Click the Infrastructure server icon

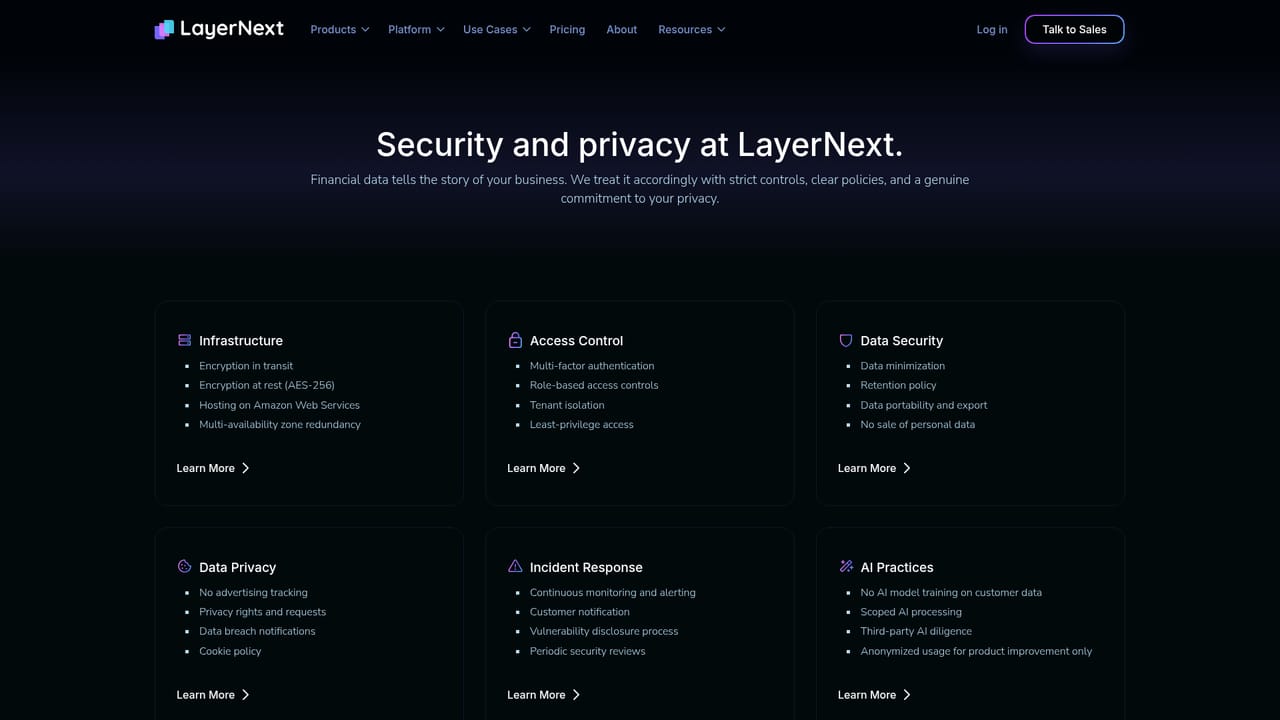coord(184,340)
